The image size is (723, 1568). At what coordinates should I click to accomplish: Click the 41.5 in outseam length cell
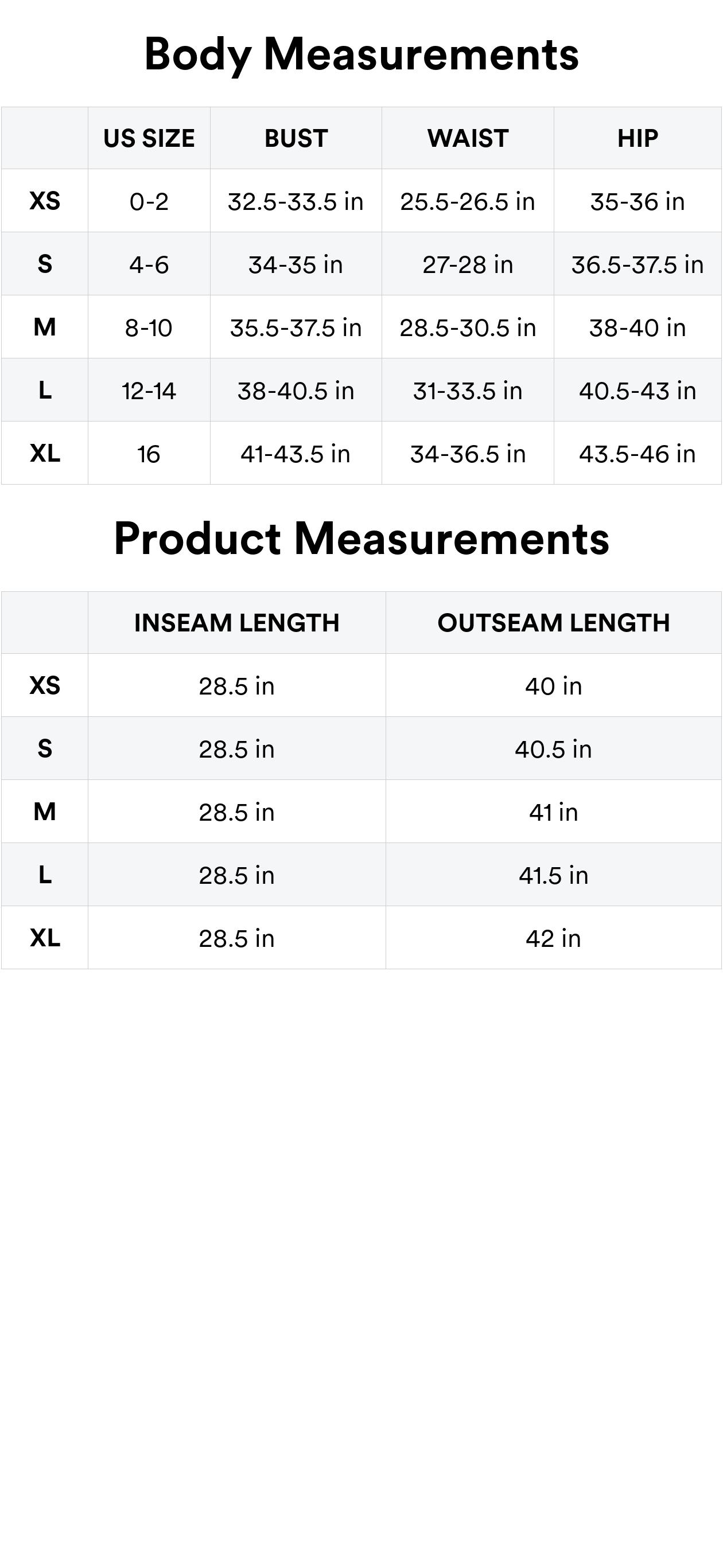coord(553,876)
